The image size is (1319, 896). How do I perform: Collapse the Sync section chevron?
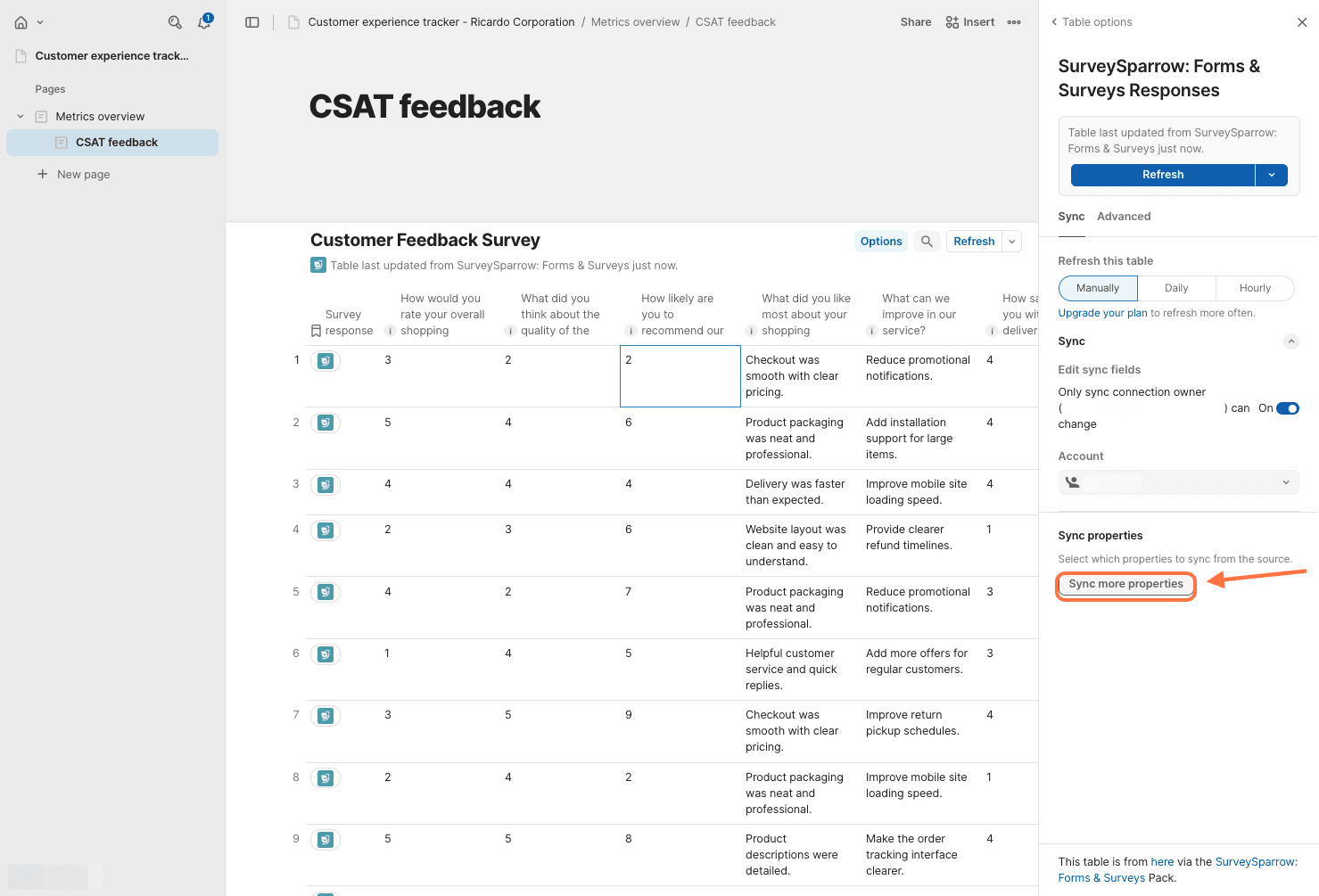pyautogui.click(x=1290, y=341)
